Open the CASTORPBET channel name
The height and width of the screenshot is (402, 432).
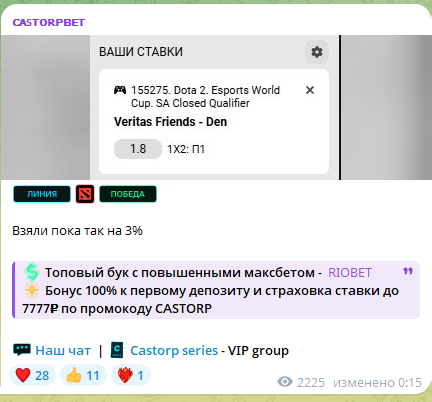[x=49, y=22]
